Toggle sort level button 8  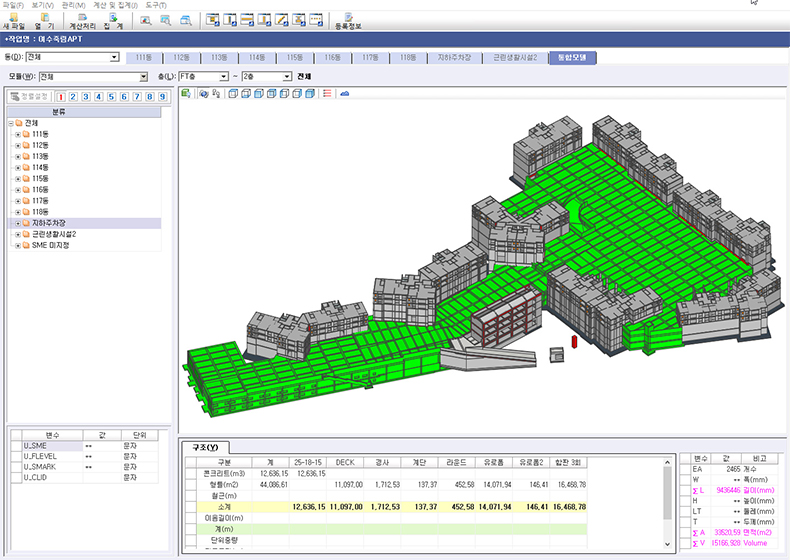(x=150, y=97)
